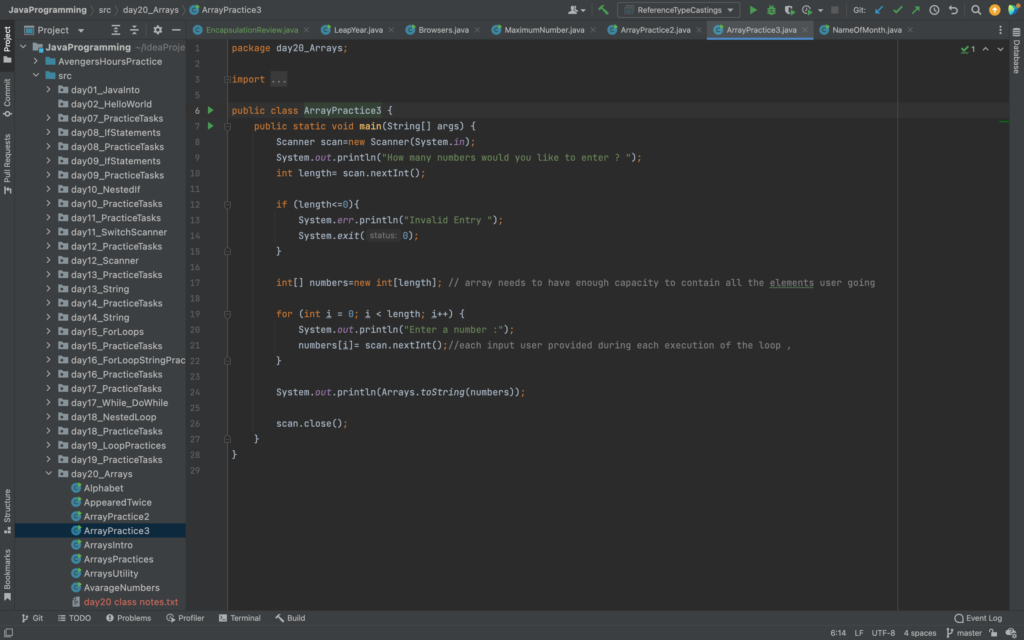Run the program with the green Run button

click(x=754, y=10)
